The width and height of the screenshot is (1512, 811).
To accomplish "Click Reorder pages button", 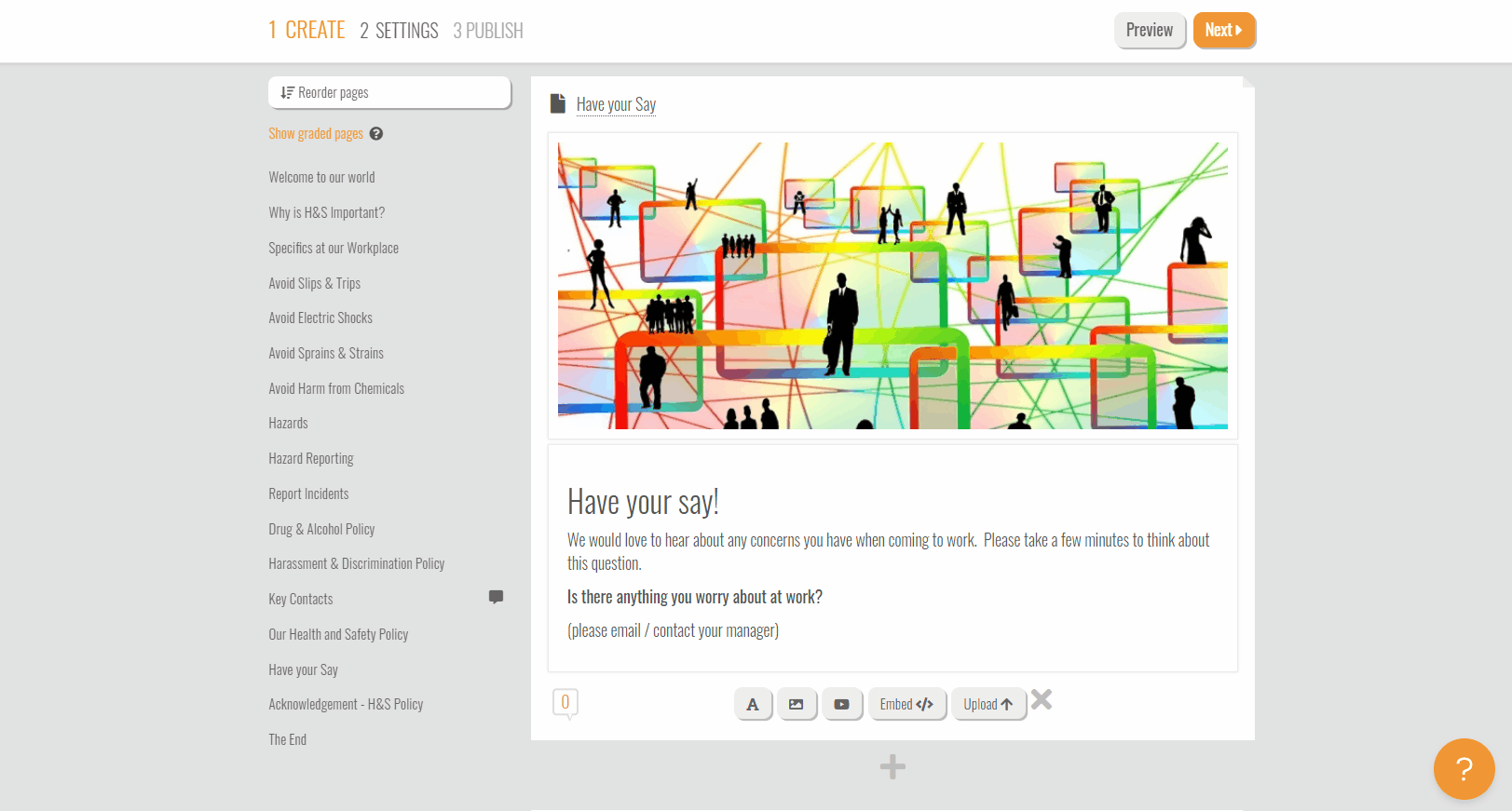I will (x=389, y=93).
